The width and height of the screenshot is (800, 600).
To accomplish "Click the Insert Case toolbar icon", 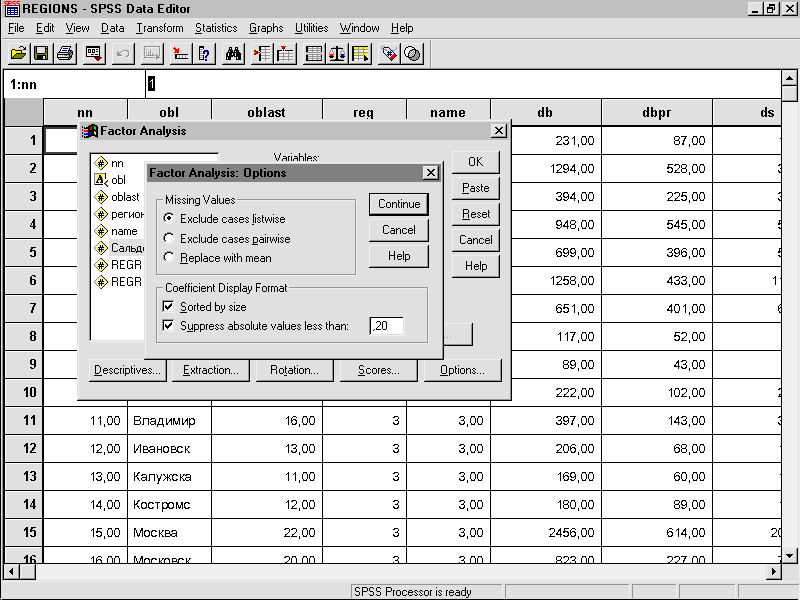I will (x=262, y=54).
